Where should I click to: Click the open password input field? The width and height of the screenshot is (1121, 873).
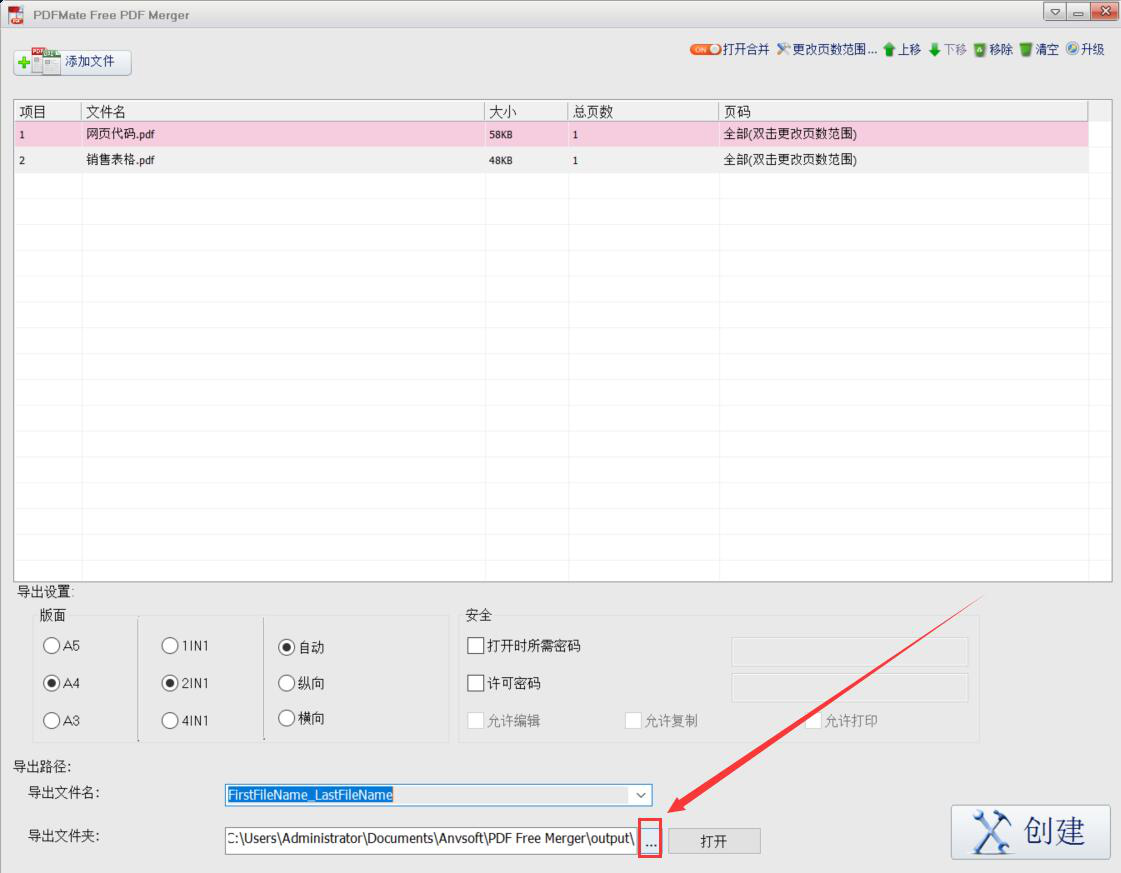point(850,652)
